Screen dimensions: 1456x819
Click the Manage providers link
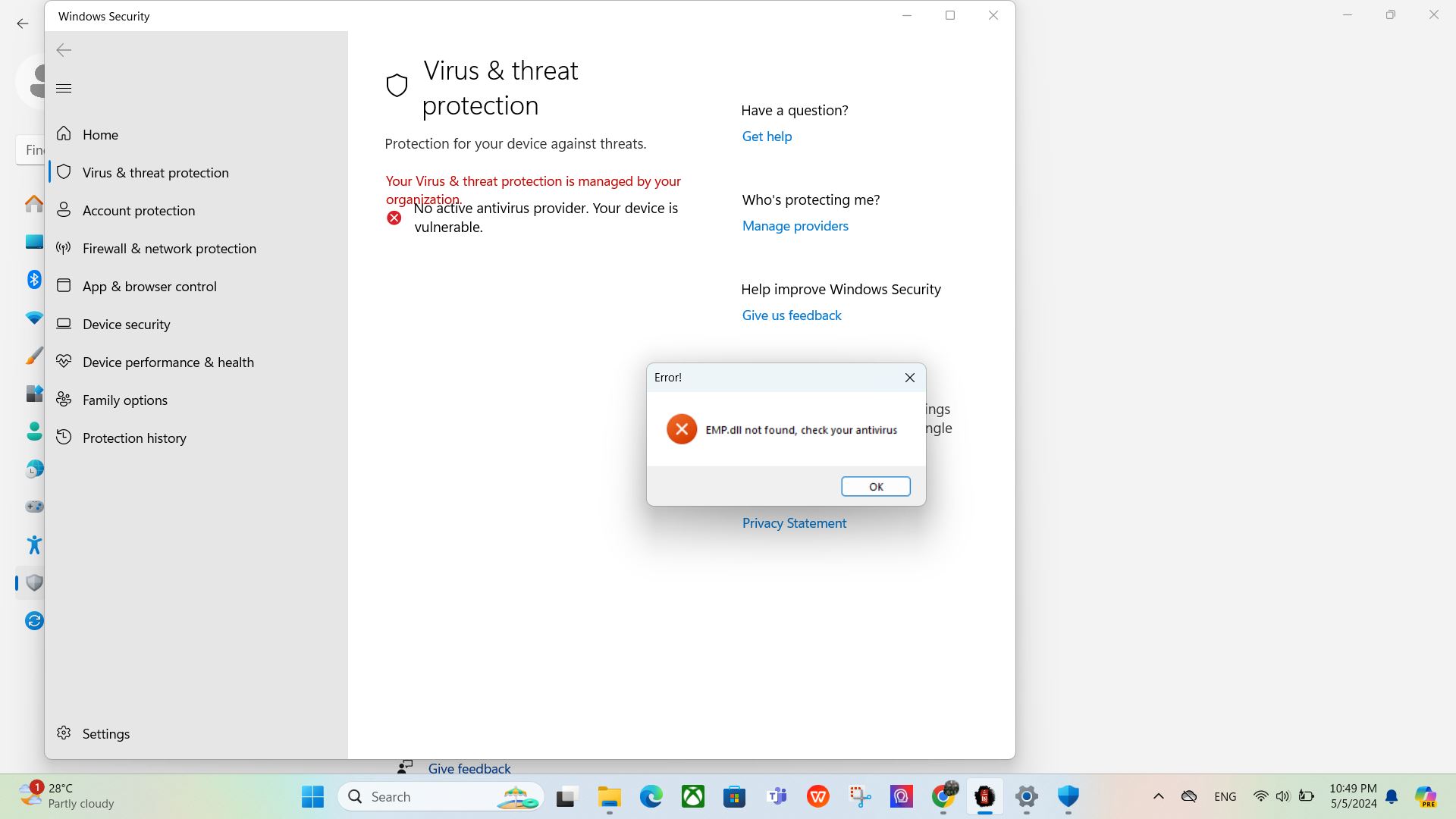pyautogui.click(x=795, y=225)
